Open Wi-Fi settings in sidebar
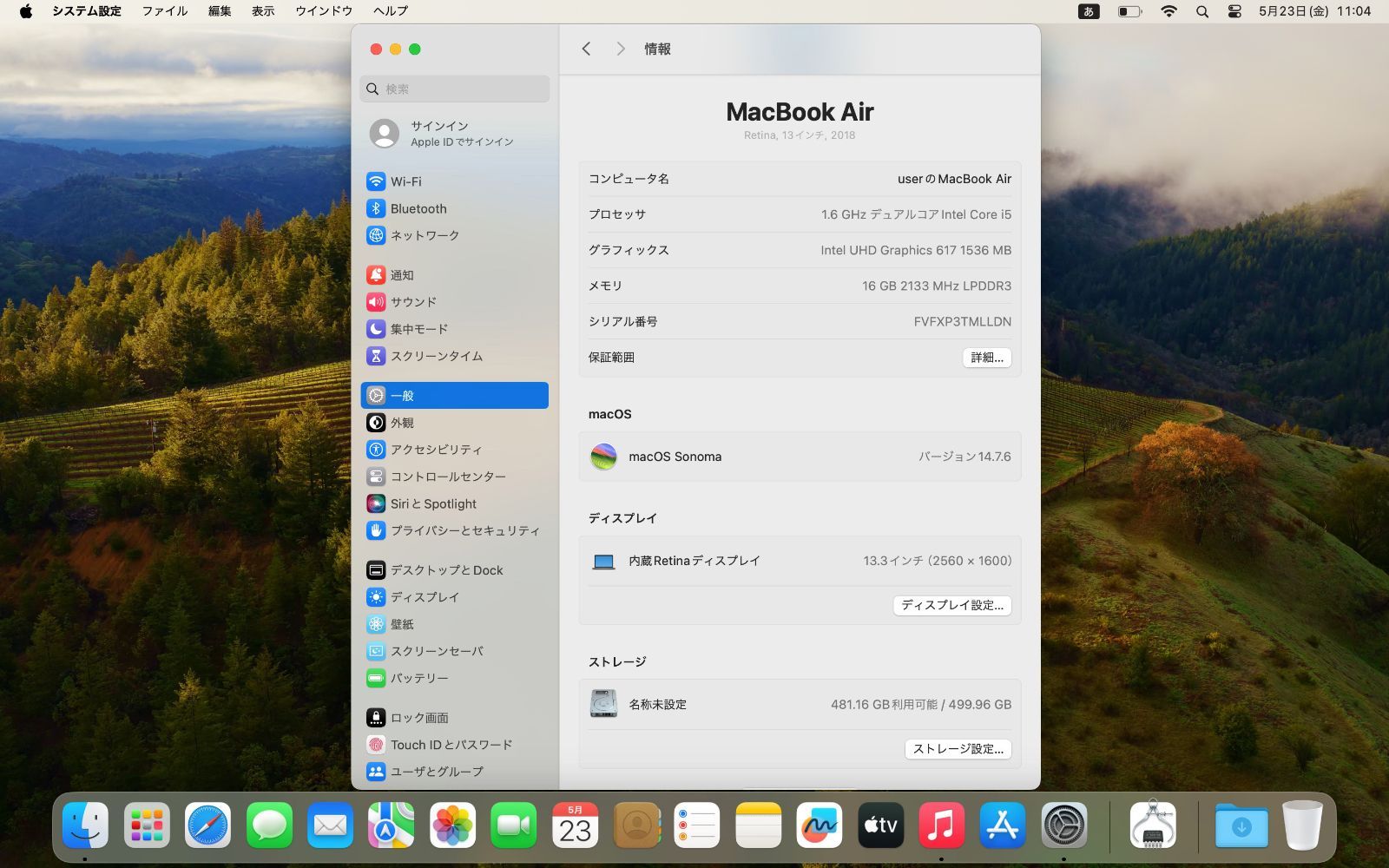 454,181
